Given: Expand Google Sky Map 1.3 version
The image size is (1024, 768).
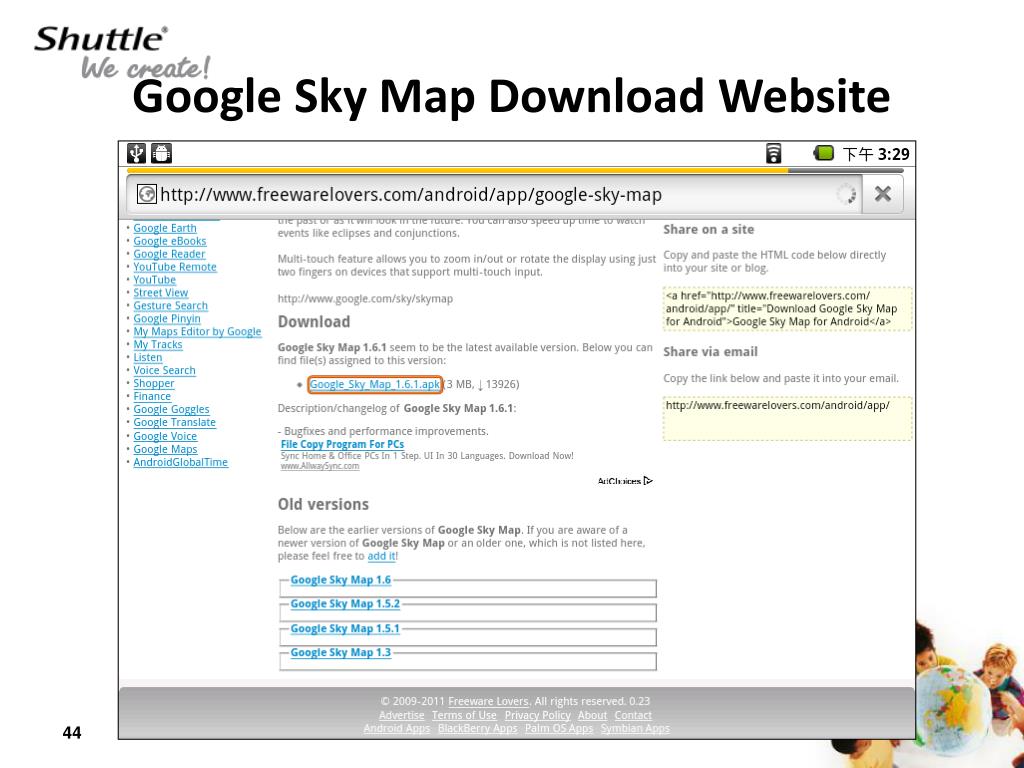Looking at the screenshot, I should (340, 652).
